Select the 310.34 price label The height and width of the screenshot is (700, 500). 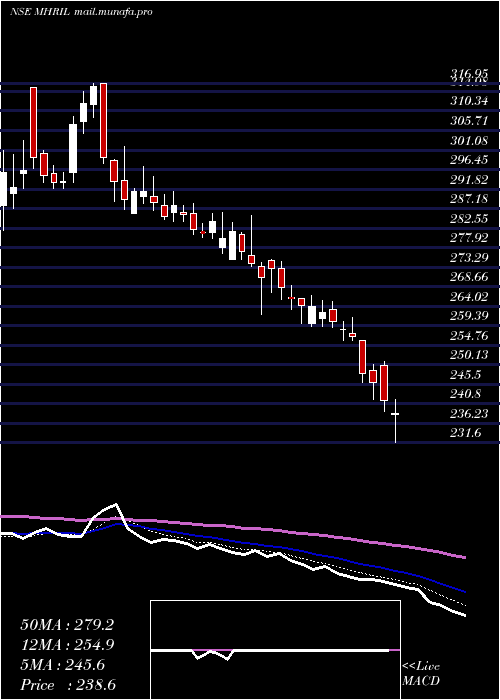coord(469,100)
